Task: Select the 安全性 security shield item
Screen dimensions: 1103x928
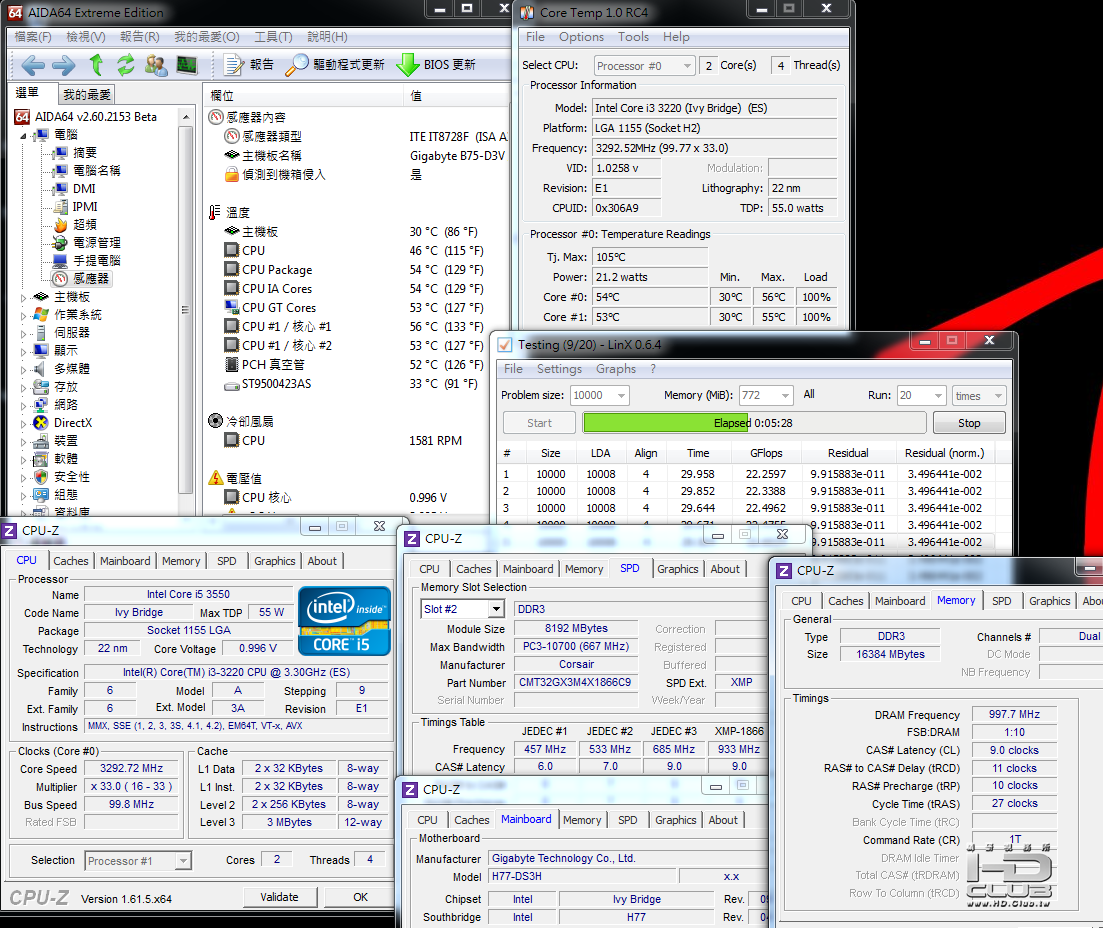Action: coord(62,477)
